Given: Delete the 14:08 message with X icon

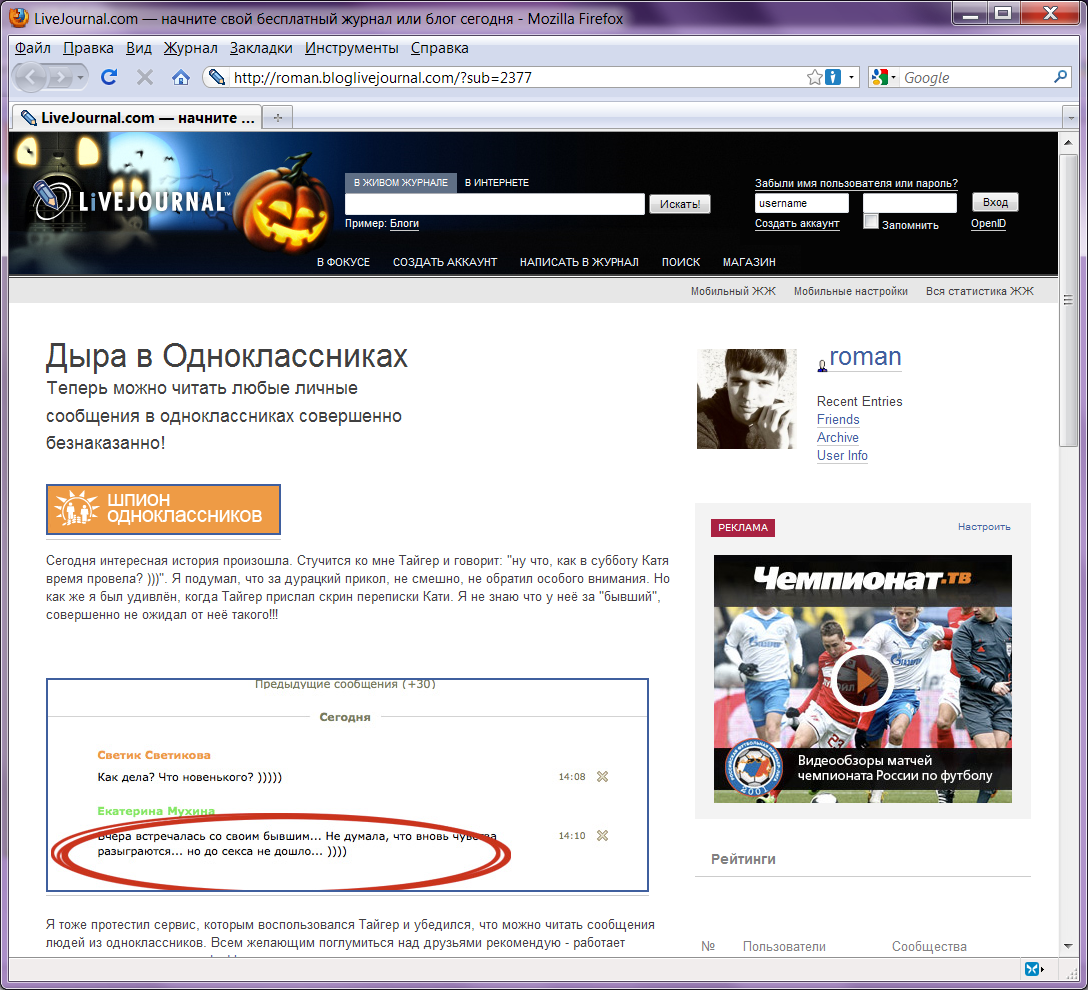Looking at the screenshot, I should pyautogui.click(x=602, y=777).
